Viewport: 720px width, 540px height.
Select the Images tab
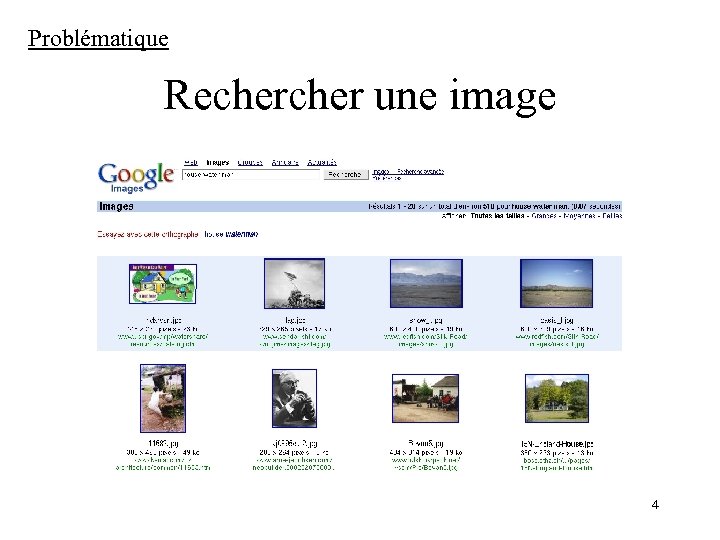pos(218,163)
